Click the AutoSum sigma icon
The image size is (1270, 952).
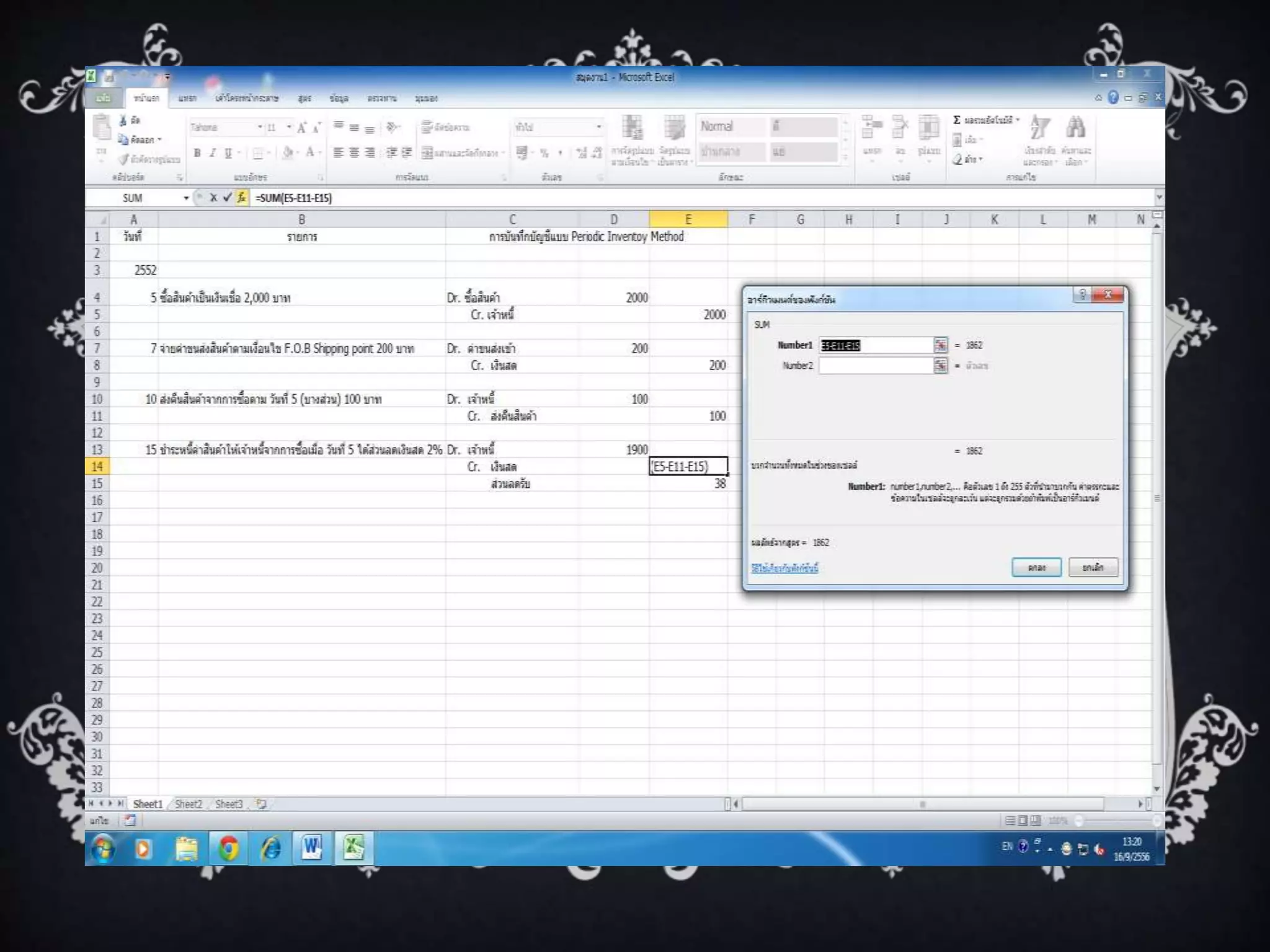(x=957, y=120)
